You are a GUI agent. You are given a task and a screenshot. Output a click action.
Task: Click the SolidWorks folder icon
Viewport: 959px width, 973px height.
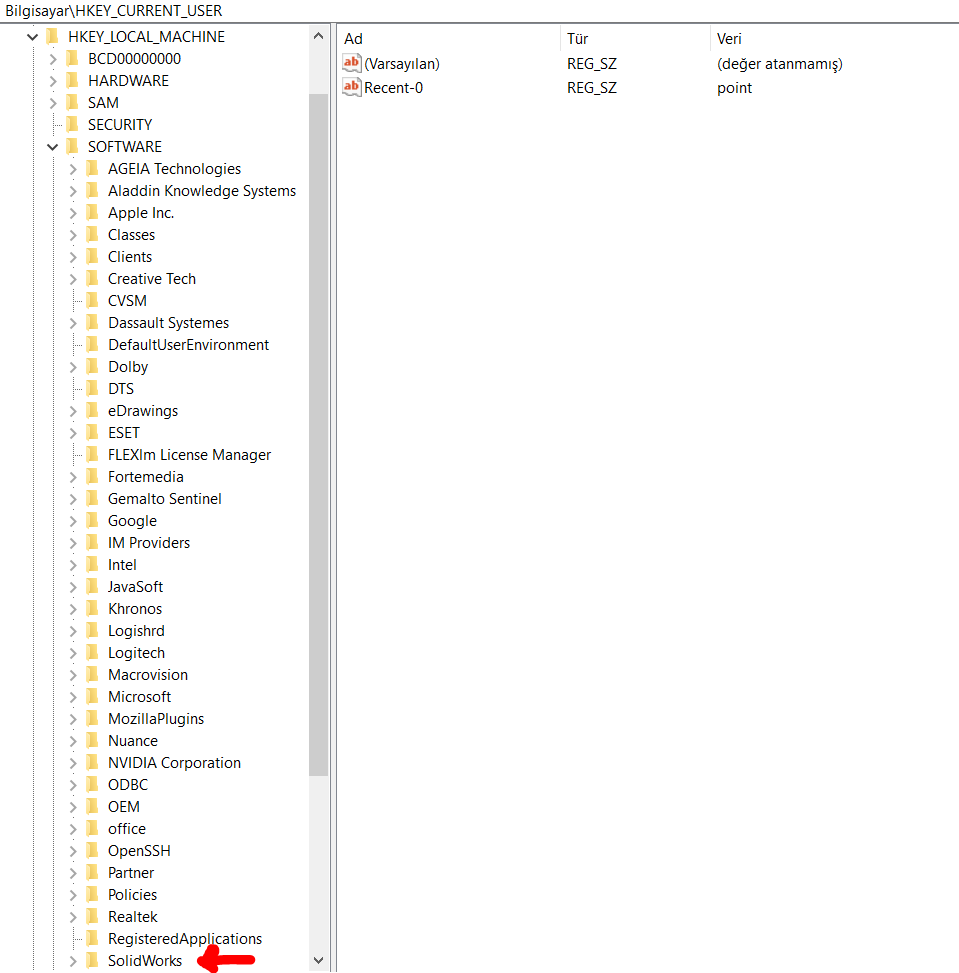pos(92,961)
